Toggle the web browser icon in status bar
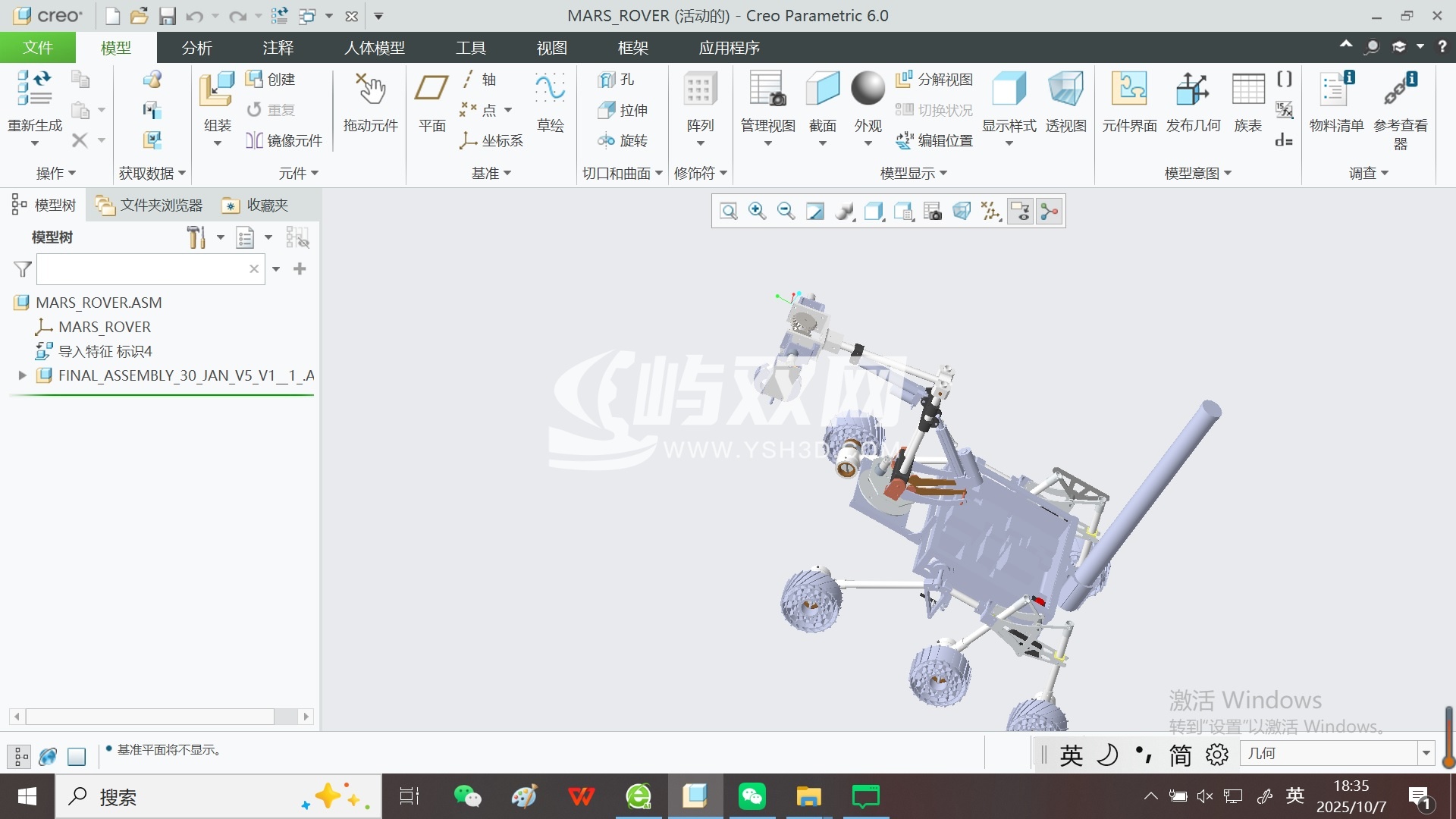This screenshot has height=819, width=1456. pos(48,756)
